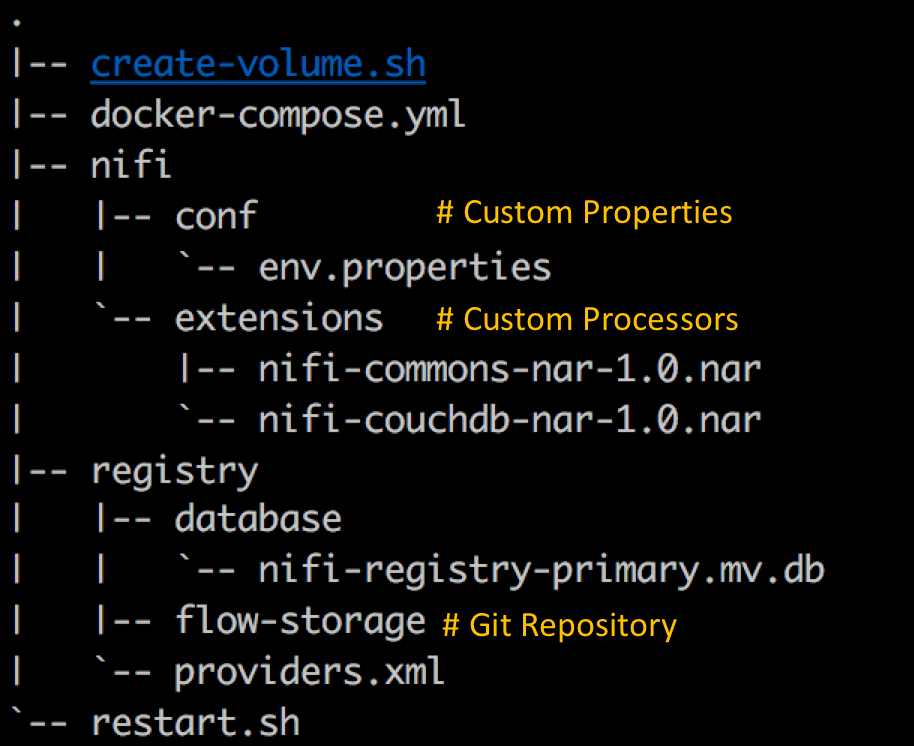Click the docker-compose.yml file name
This screenshot has width=914, height=746.
(278, 115)
